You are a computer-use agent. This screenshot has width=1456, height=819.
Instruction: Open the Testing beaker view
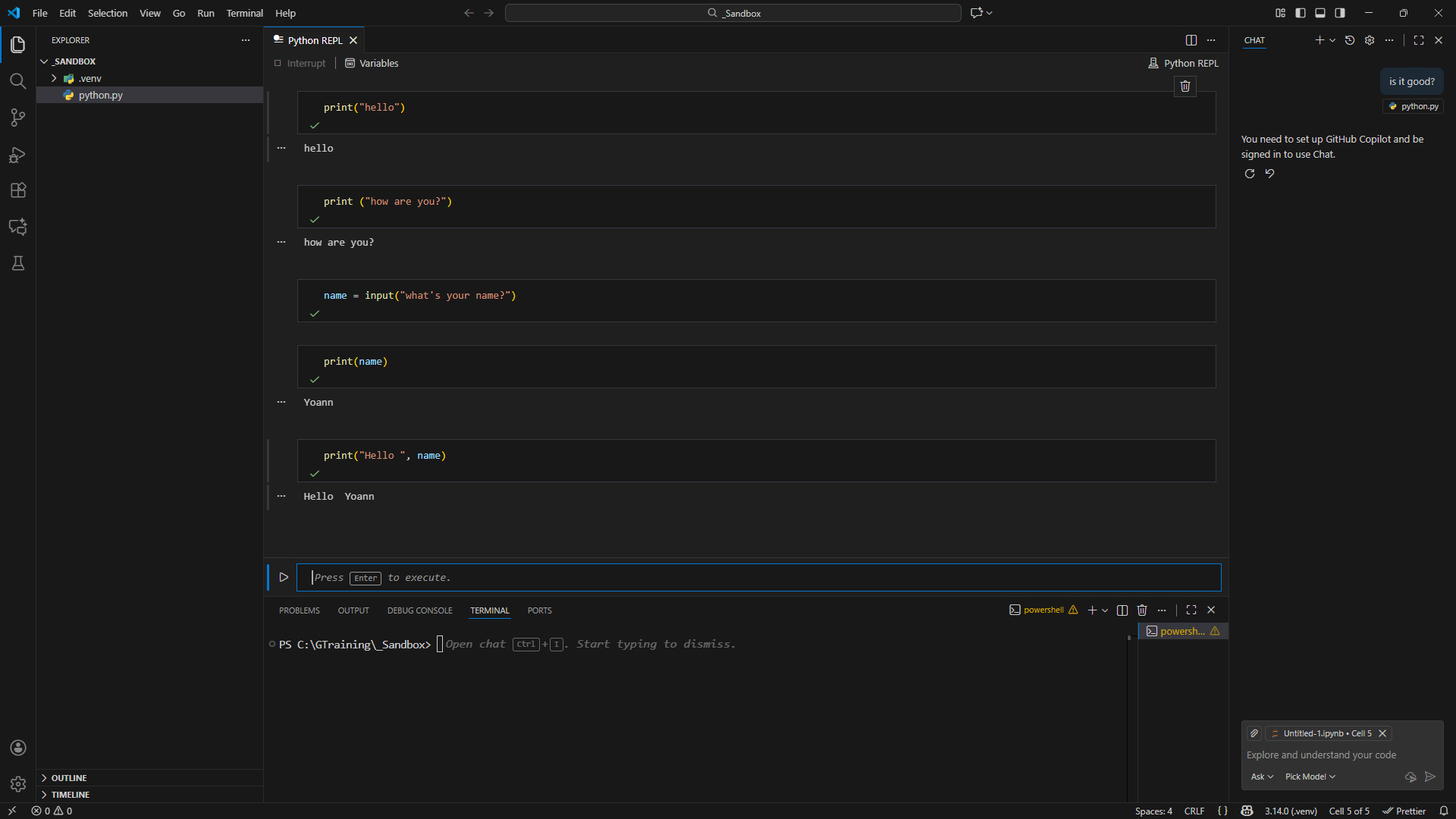[17, 263]
